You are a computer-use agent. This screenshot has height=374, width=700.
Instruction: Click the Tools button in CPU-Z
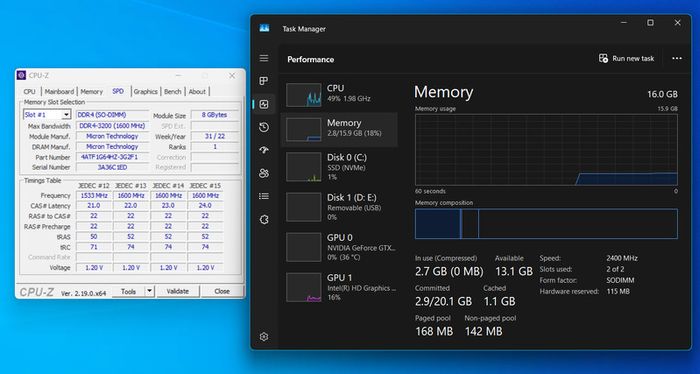[x=129, y=291]
